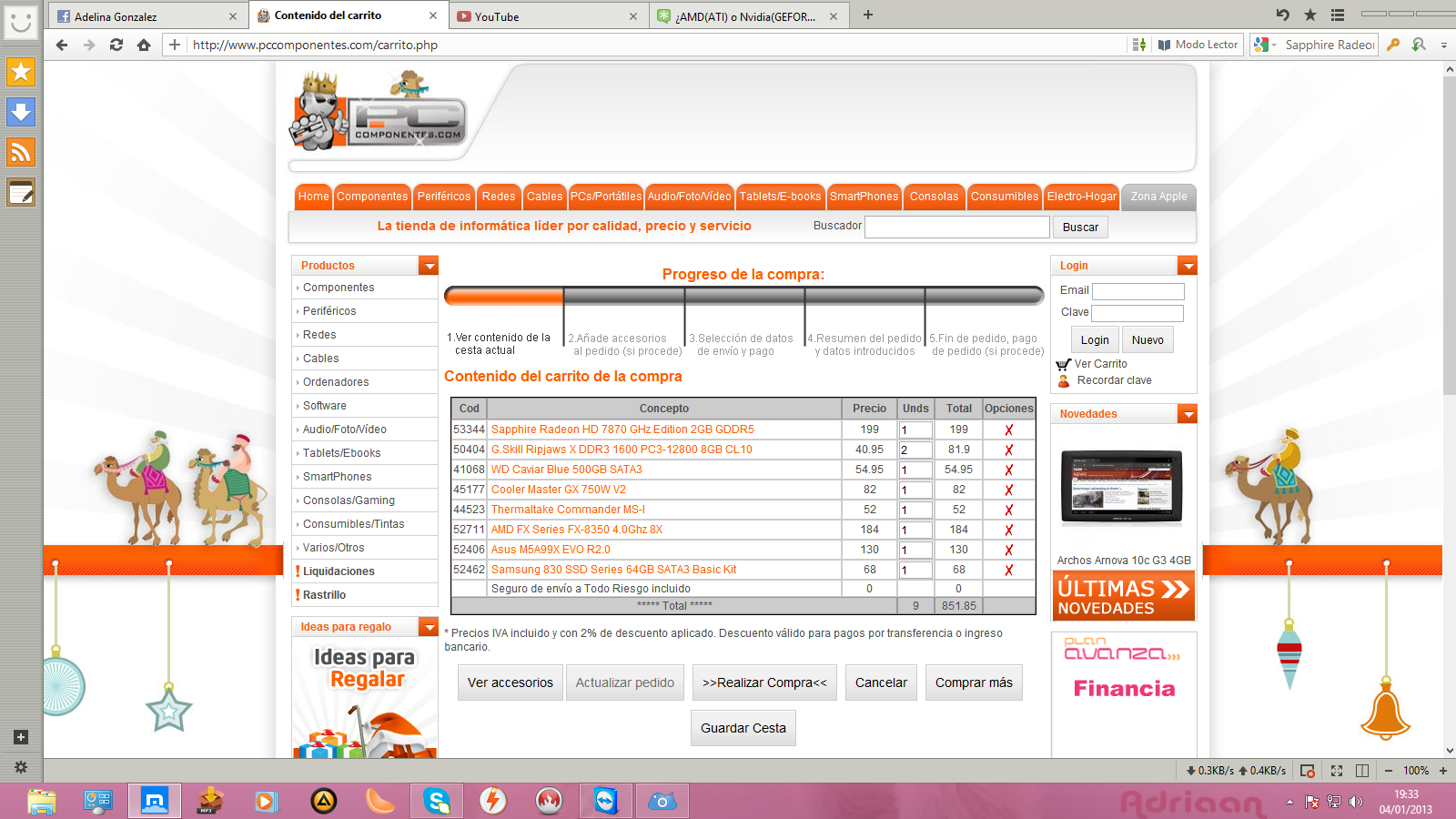Screen dimensions: 1456x819
Task: Click the split screen icon in status bar
Action: pos(1362,771)
